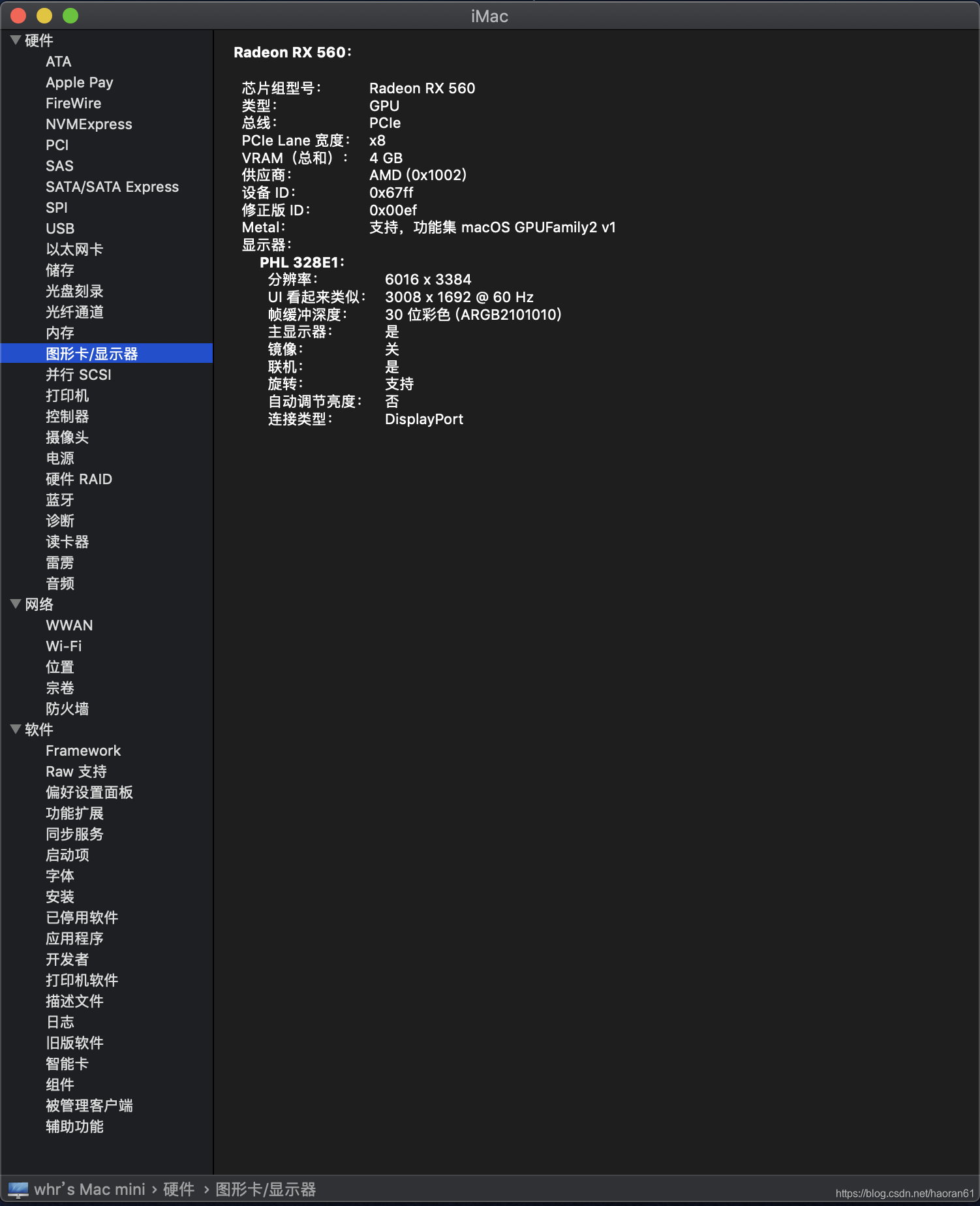This screenshot has height=1206, width=980.
Task: Select 安装 under software
Action: 60,897
